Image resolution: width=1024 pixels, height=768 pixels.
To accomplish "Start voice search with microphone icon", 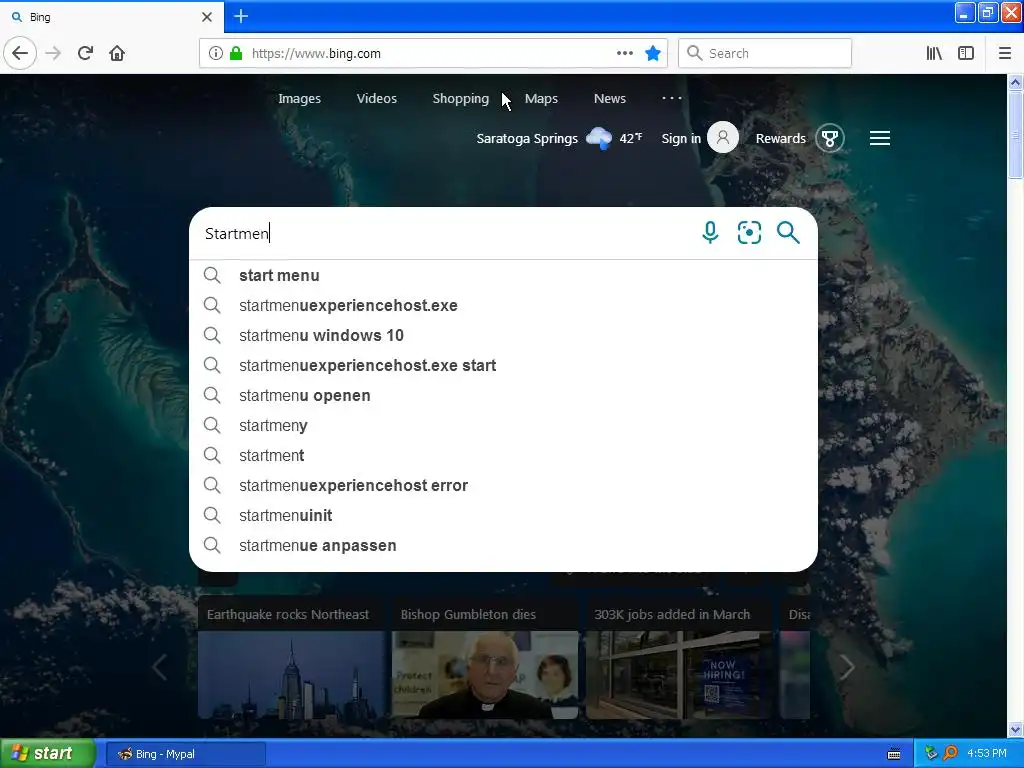I will pyautogui.click(x=710, y=232).
